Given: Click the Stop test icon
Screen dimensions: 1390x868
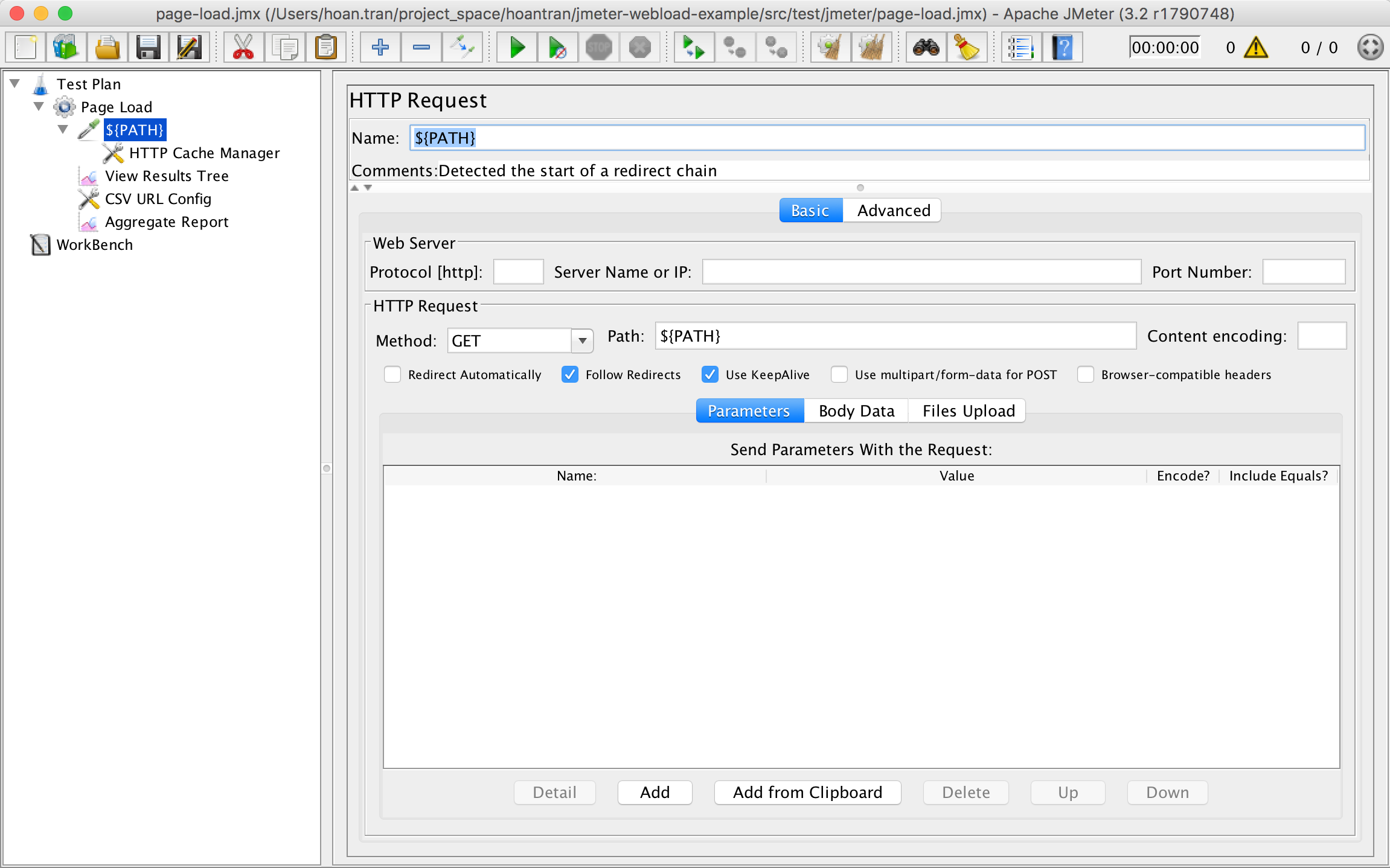Looking at the screenshot, I should [598, 47].
